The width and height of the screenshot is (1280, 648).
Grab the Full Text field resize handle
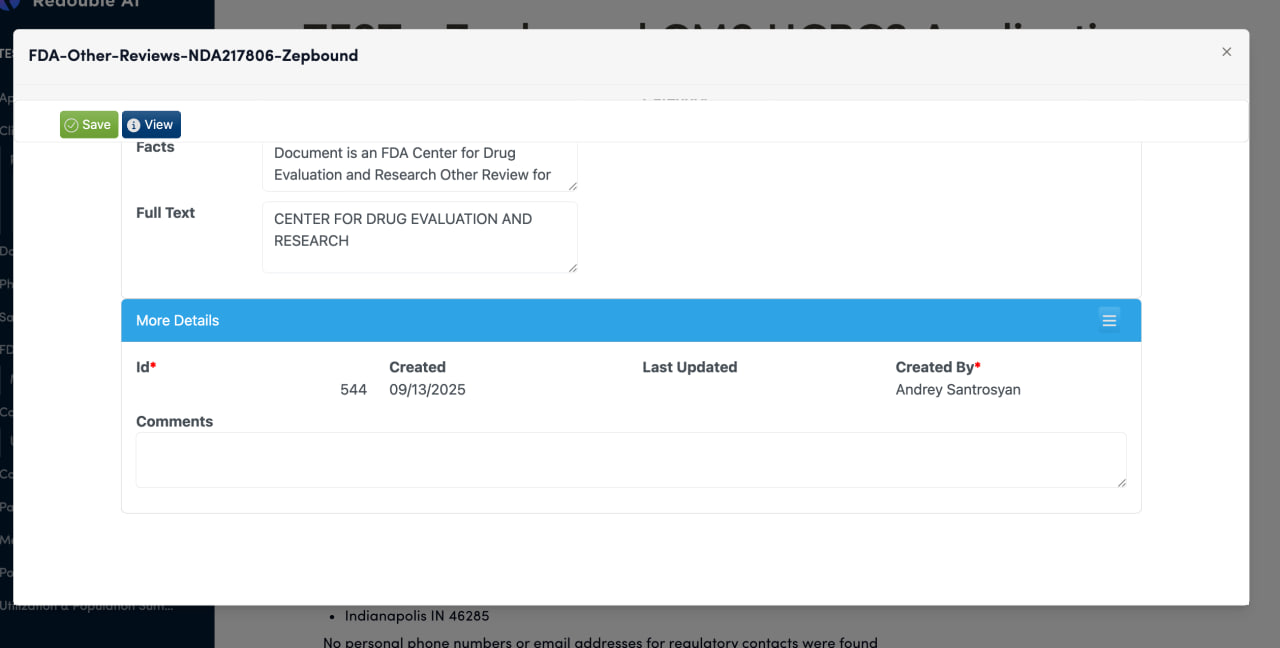point(573,268)
